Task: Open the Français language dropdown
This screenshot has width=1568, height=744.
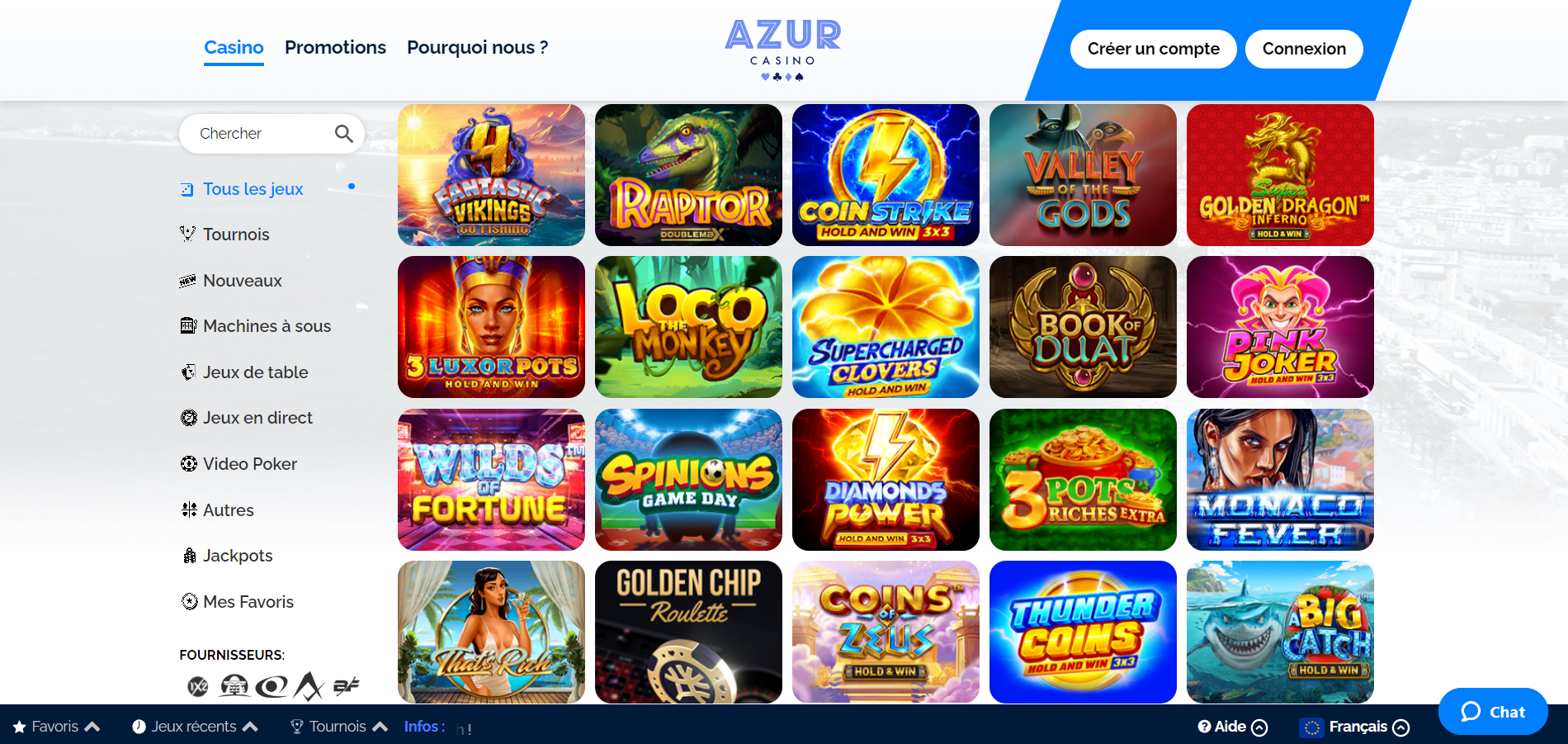Action: click(1355, 727)
